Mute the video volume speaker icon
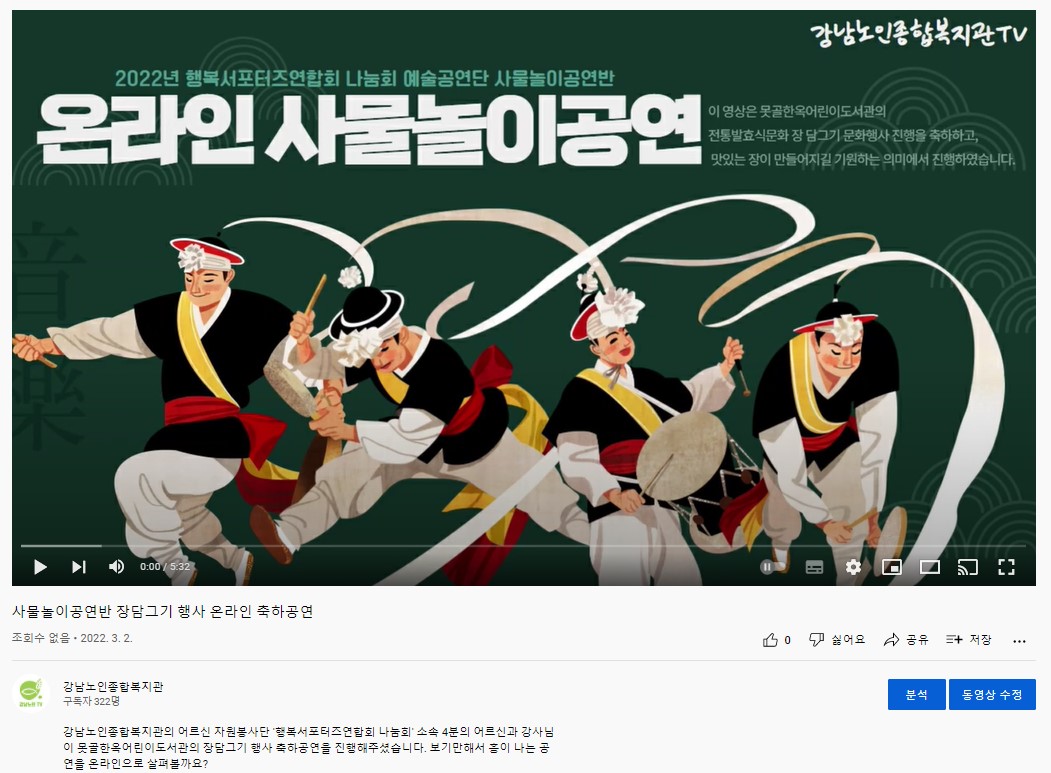Screen dimensions: 1051x773 [116, 567]
